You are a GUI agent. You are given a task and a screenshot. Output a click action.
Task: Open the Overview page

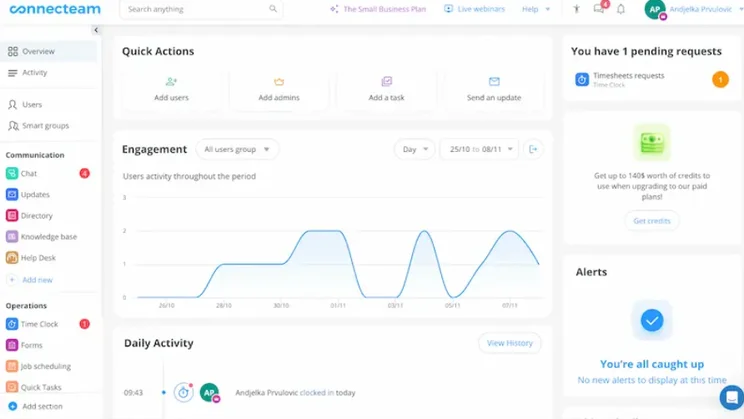49,51
